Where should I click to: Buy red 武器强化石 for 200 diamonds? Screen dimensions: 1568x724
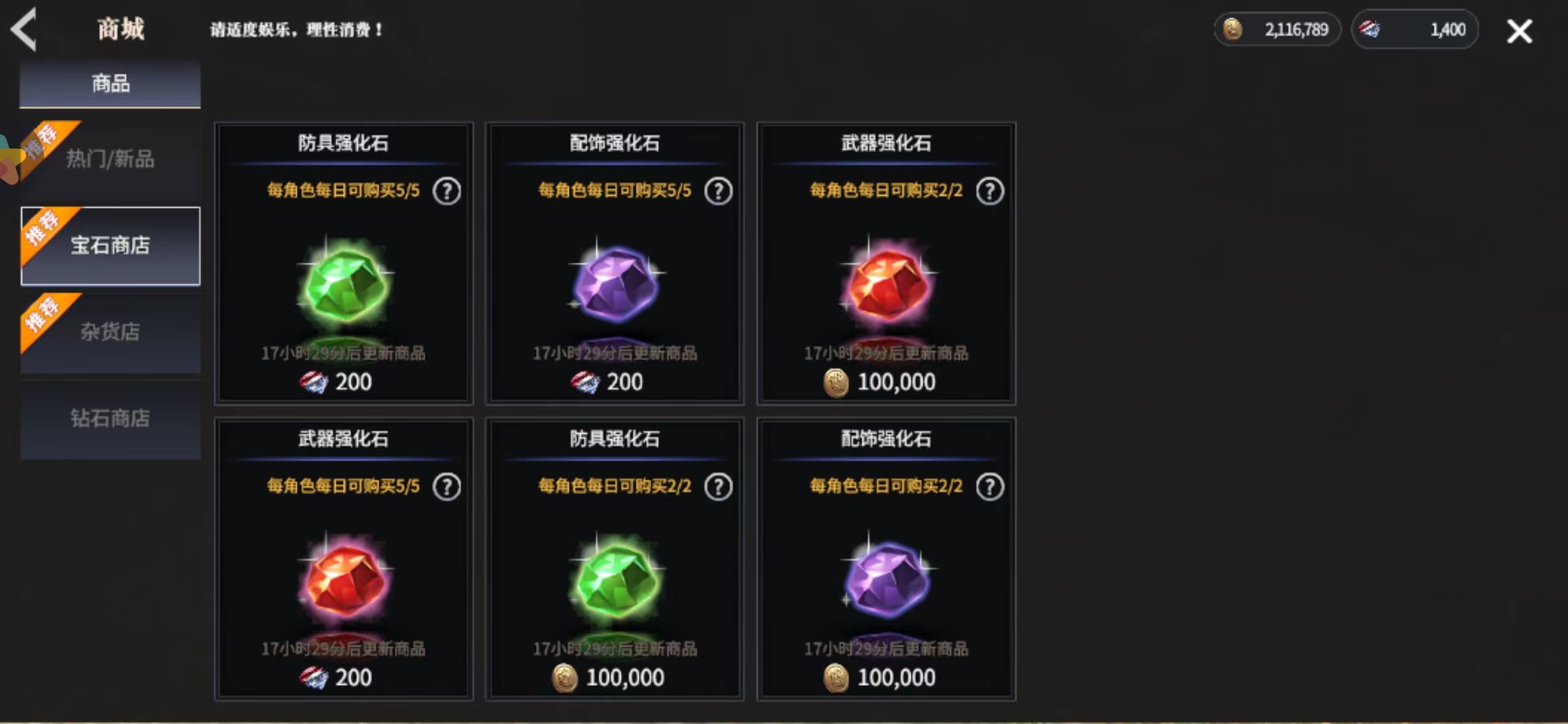pyautogui.click(x=344, y=559)
